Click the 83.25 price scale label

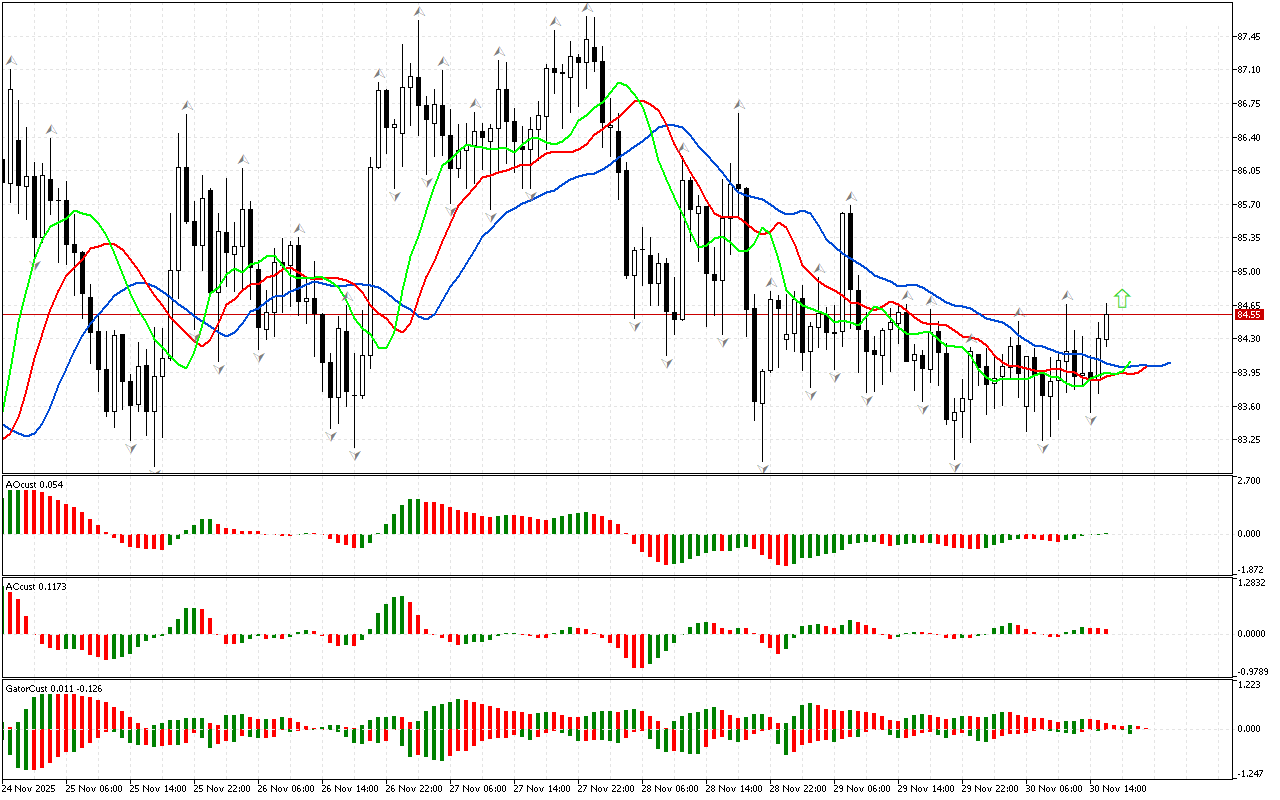point(1248,440)
